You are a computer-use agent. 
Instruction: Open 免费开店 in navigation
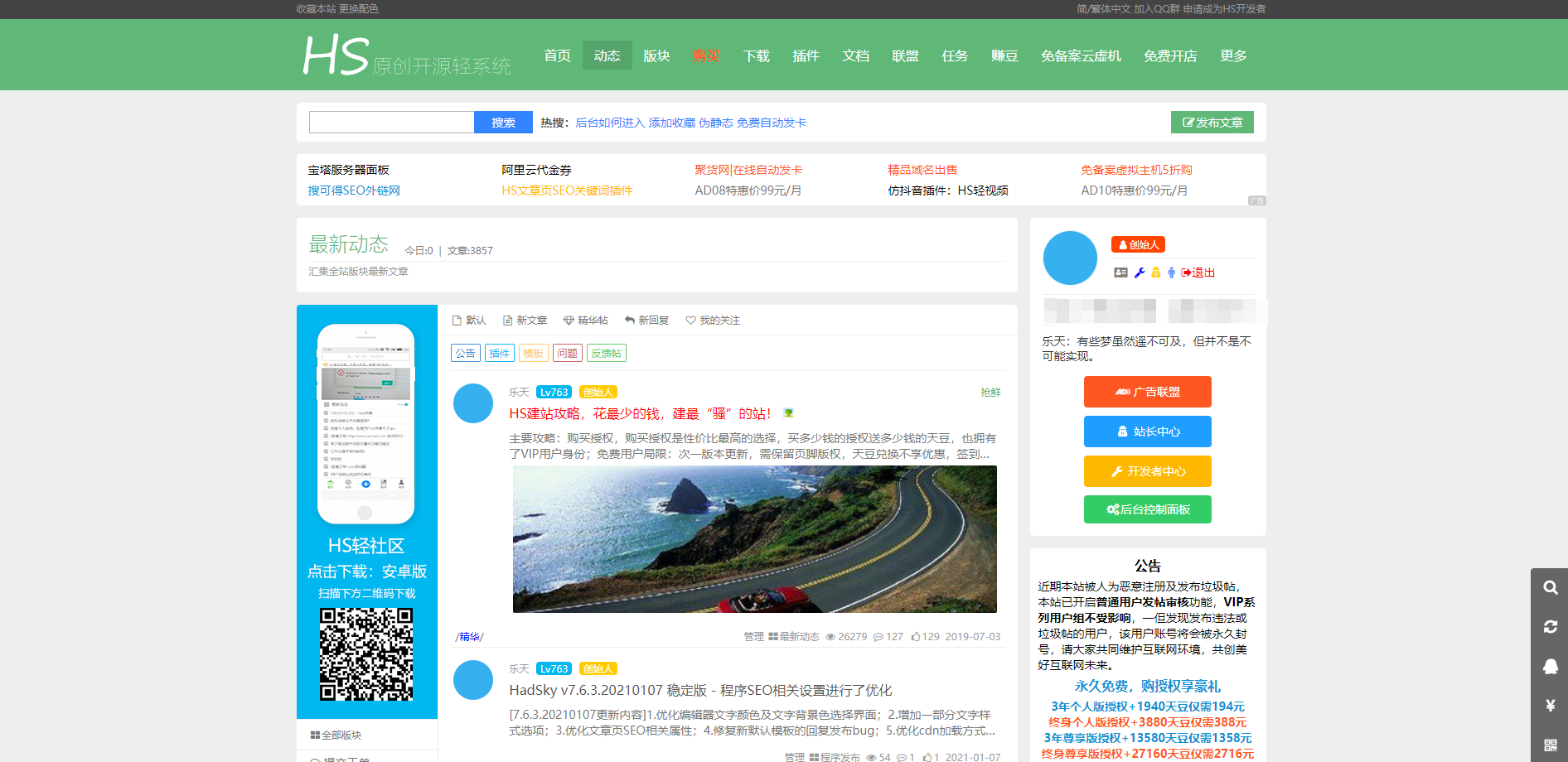click(1171, 55)
